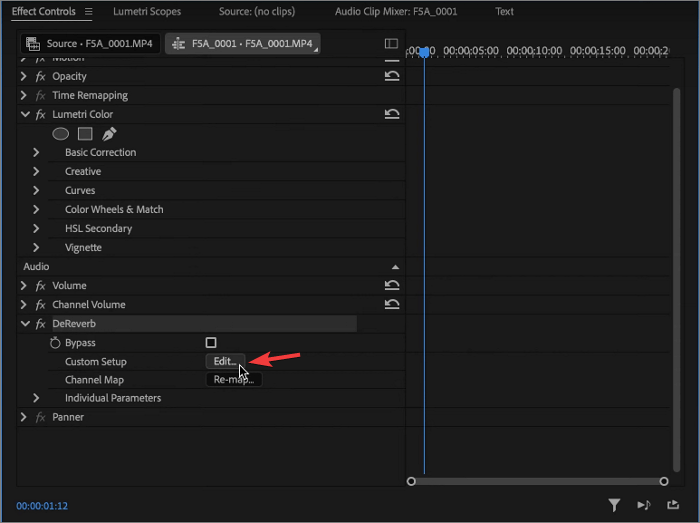Image resolution: width=700 pixels, height=523 pixels.
Task: Collapse the Lumetri Color effect
Action: (x=25, y=115)
